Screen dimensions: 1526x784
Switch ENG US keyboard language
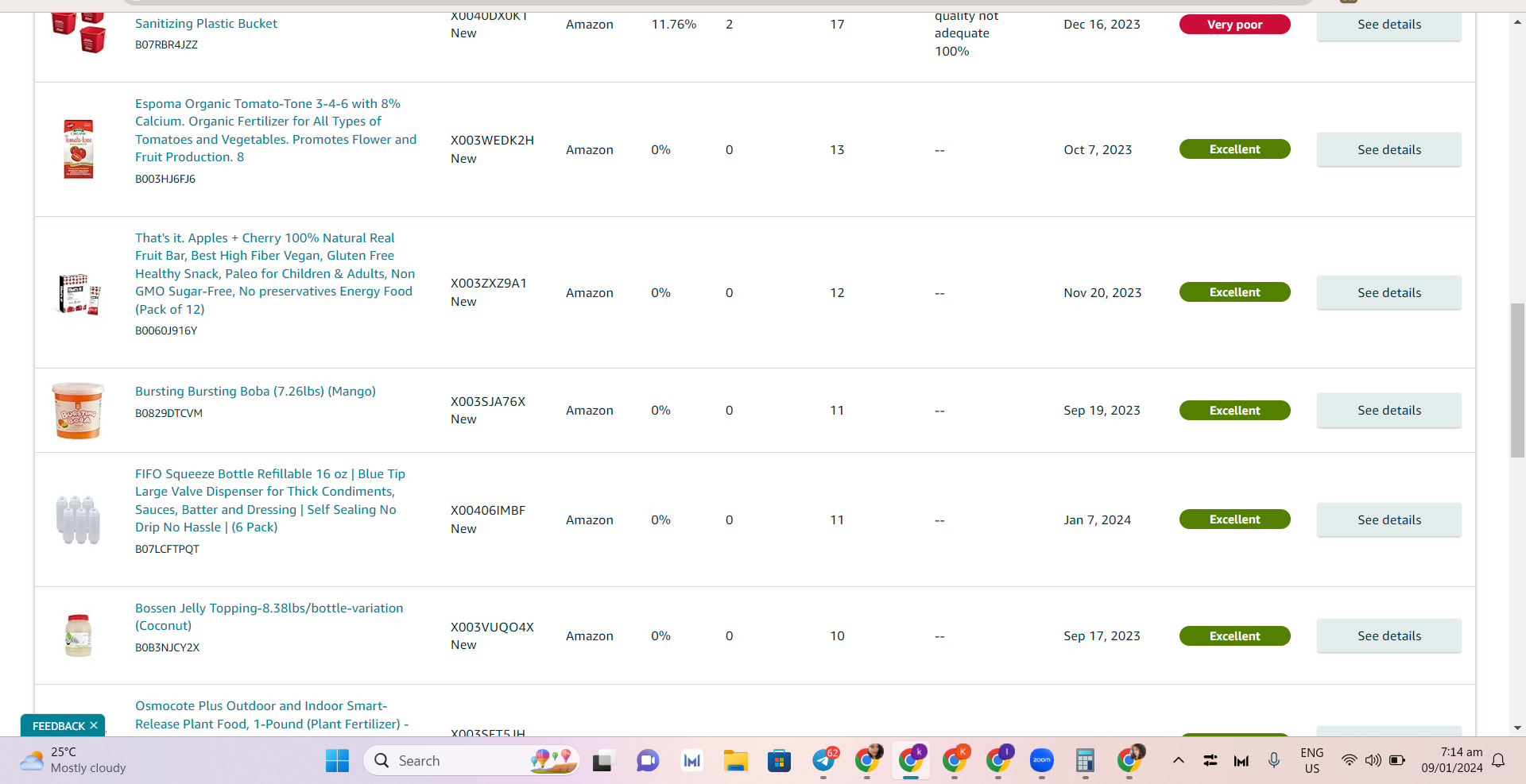tap(1312, 760)
